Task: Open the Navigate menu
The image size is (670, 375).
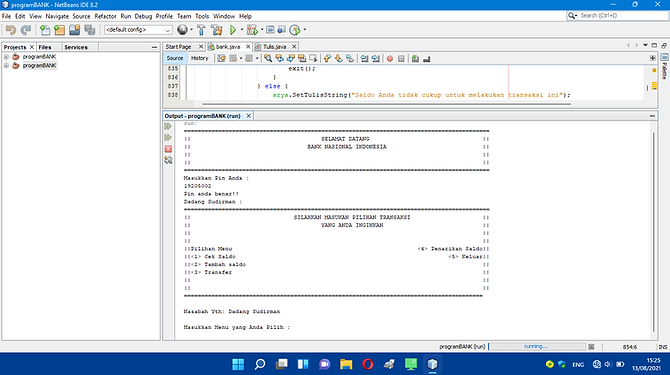Action: click(57, 16)
